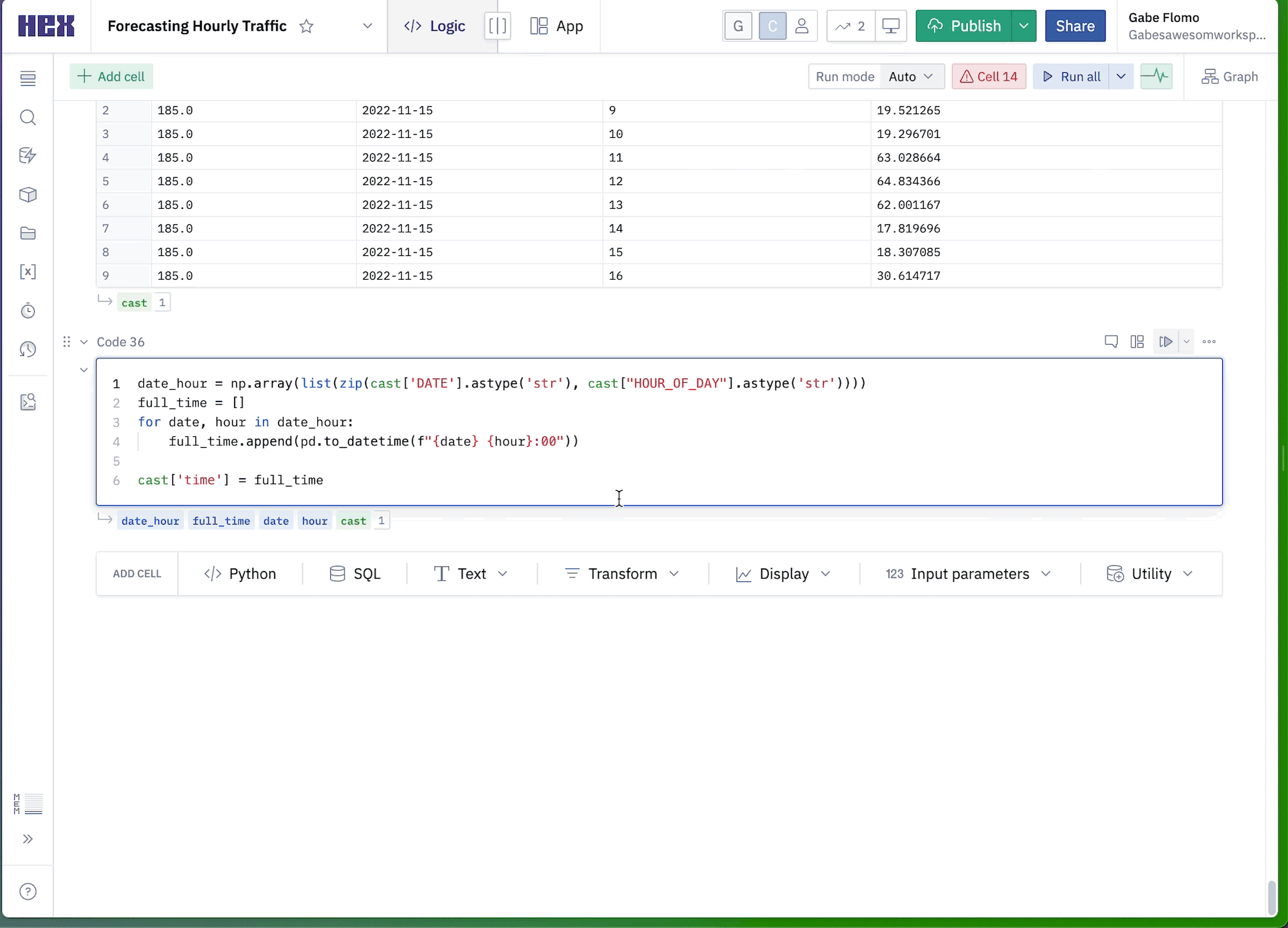The image size is (1288, 928).
Task: Expand the Publish button dropdown arrow
Action: coord(1024,26)
